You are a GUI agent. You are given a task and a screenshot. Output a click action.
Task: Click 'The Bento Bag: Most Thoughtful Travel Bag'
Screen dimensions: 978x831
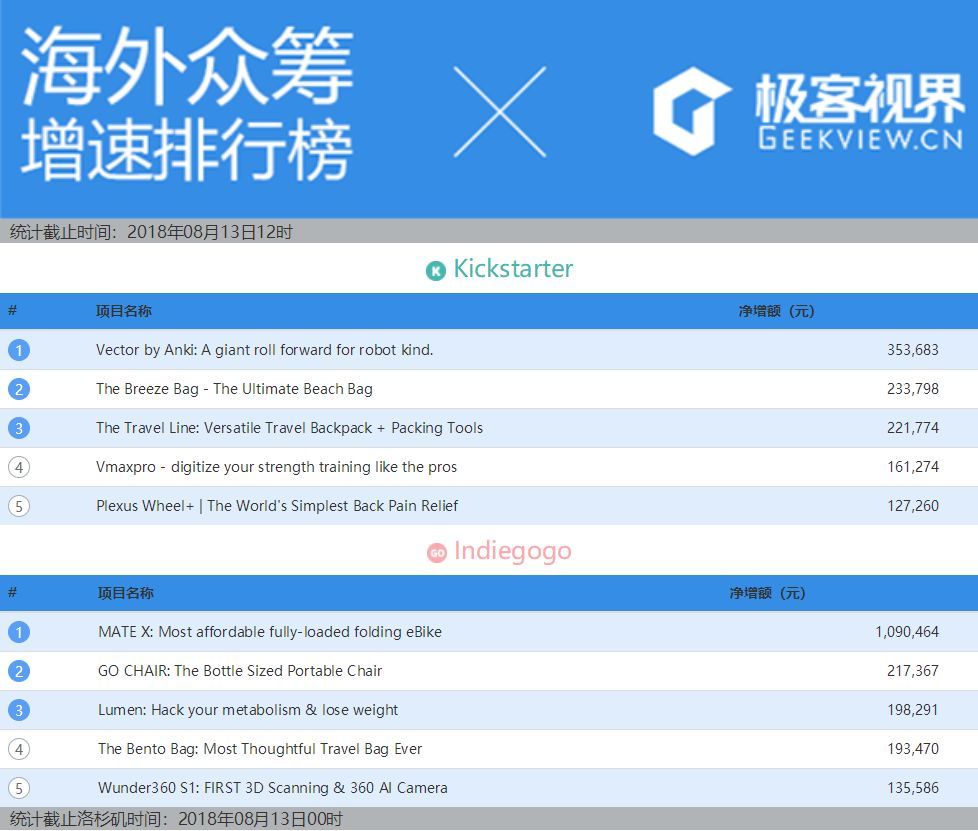click(x=260, y=749)
